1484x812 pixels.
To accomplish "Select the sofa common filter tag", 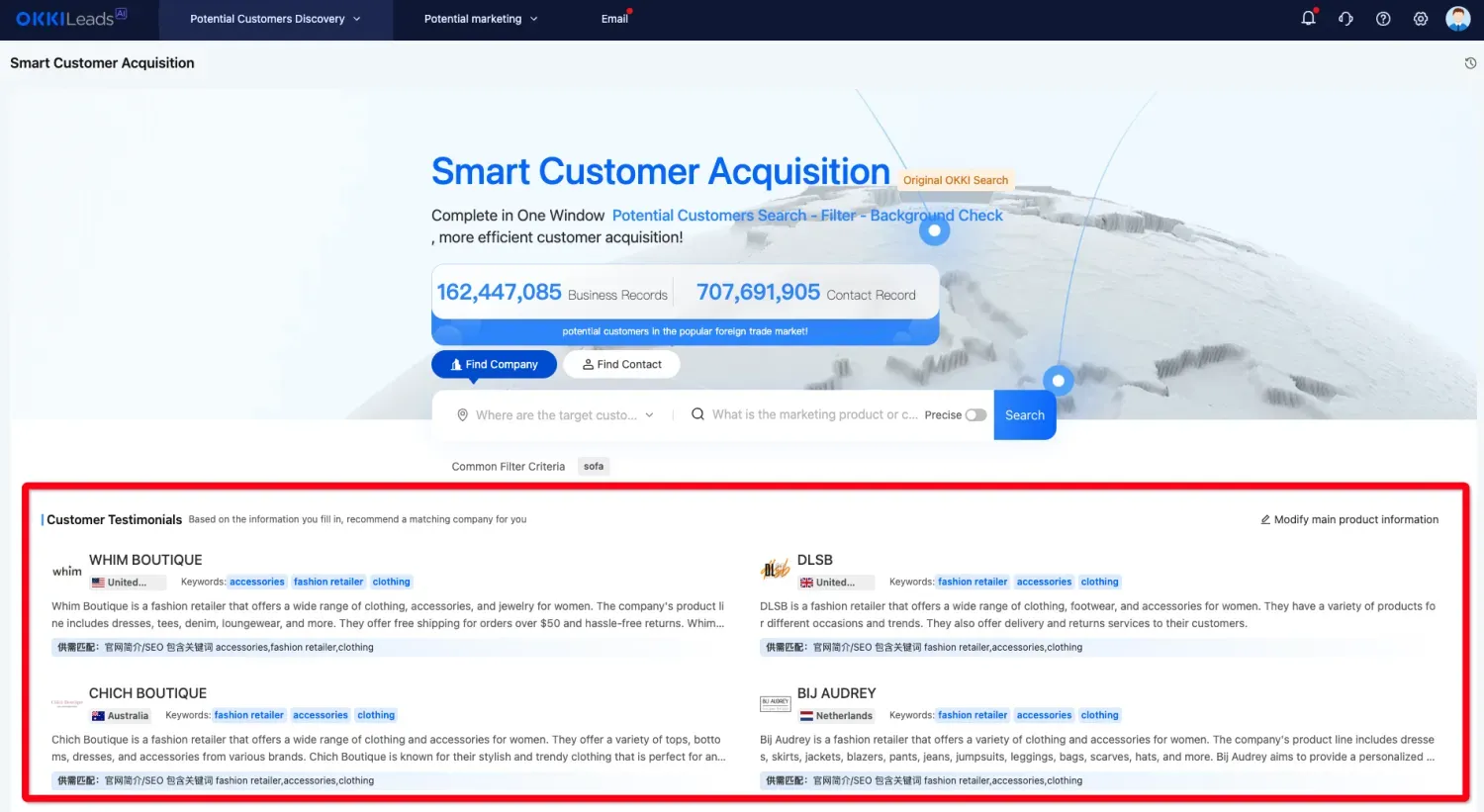I will 594,466.
